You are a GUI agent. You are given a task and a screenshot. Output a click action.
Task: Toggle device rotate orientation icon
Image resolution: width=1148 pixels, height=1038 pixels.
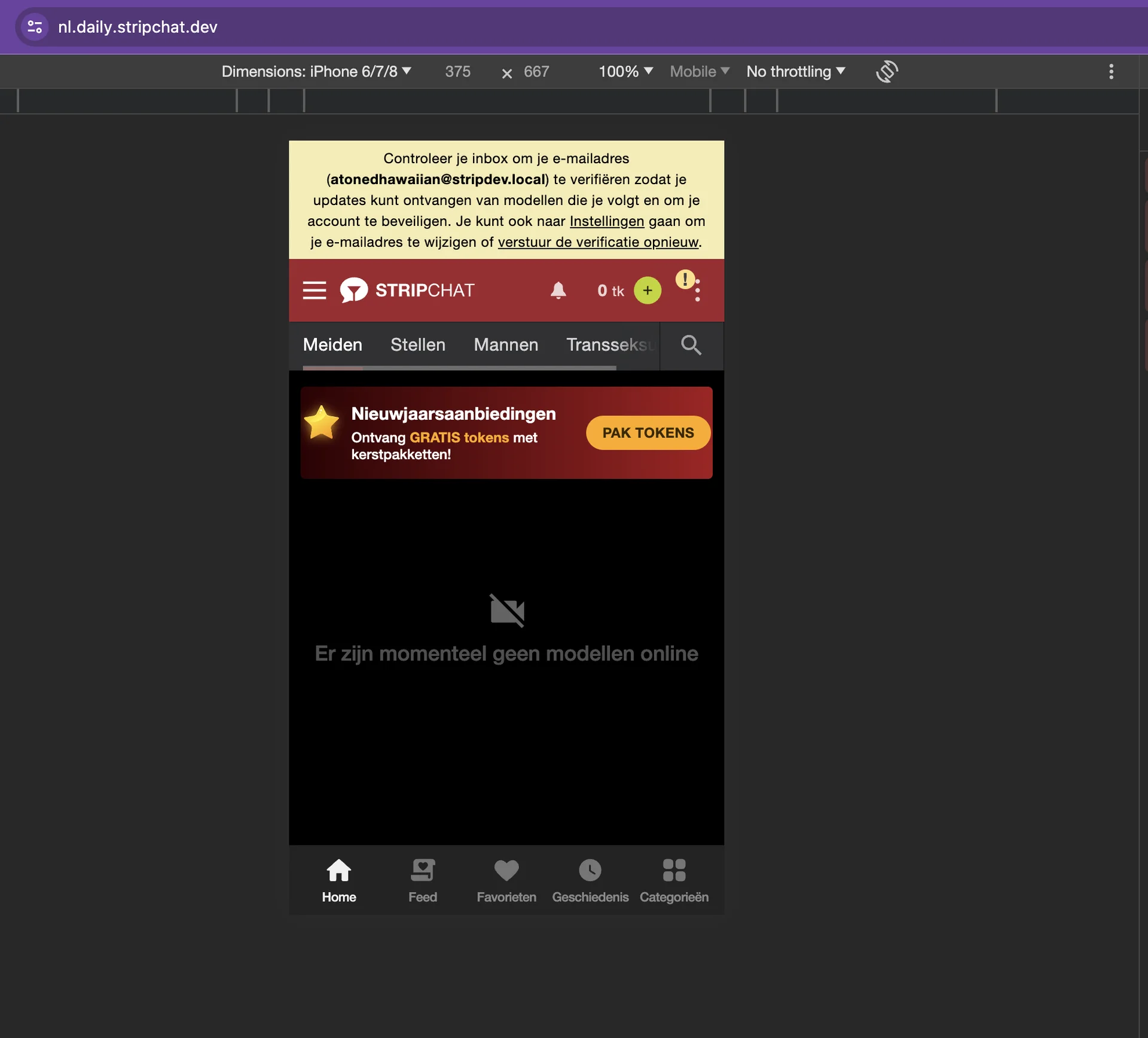pos(887,72)
